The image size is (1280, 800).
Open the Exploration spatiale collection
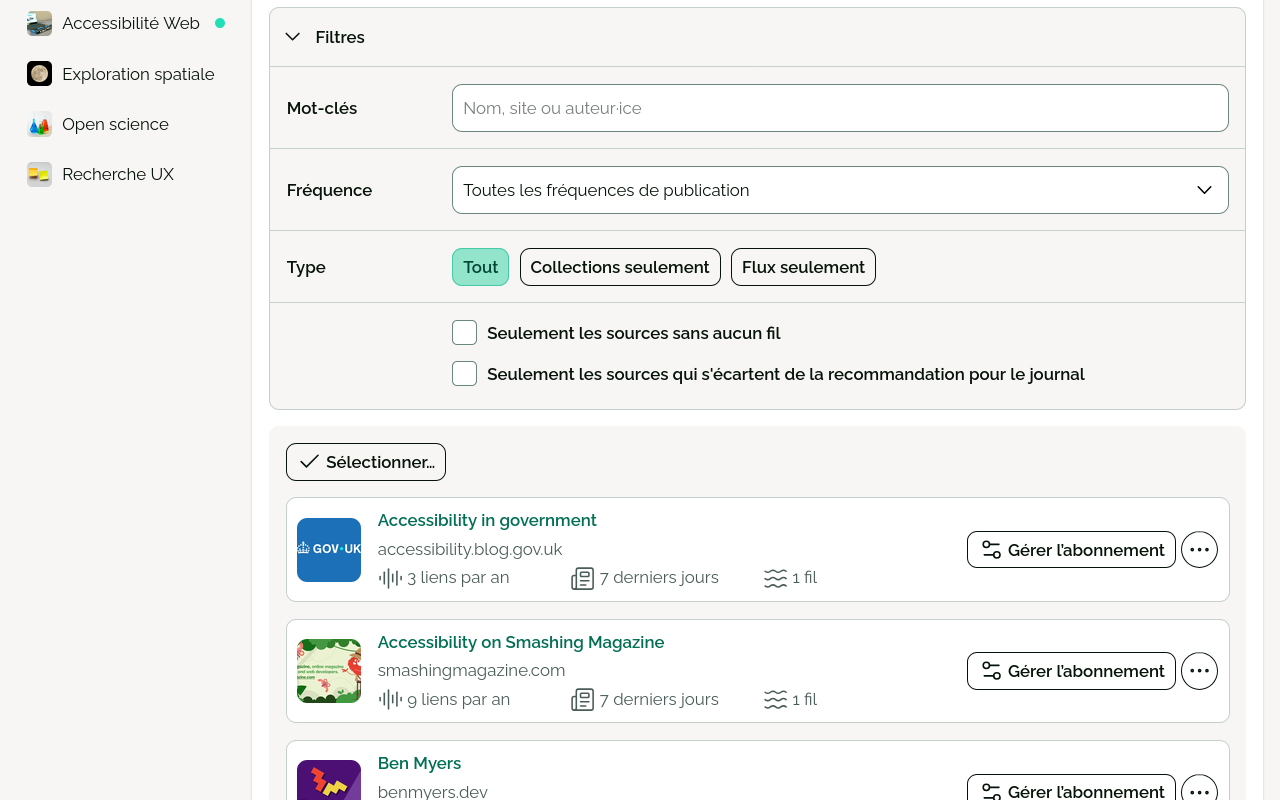pyautogui.click(x=138, y=74)
